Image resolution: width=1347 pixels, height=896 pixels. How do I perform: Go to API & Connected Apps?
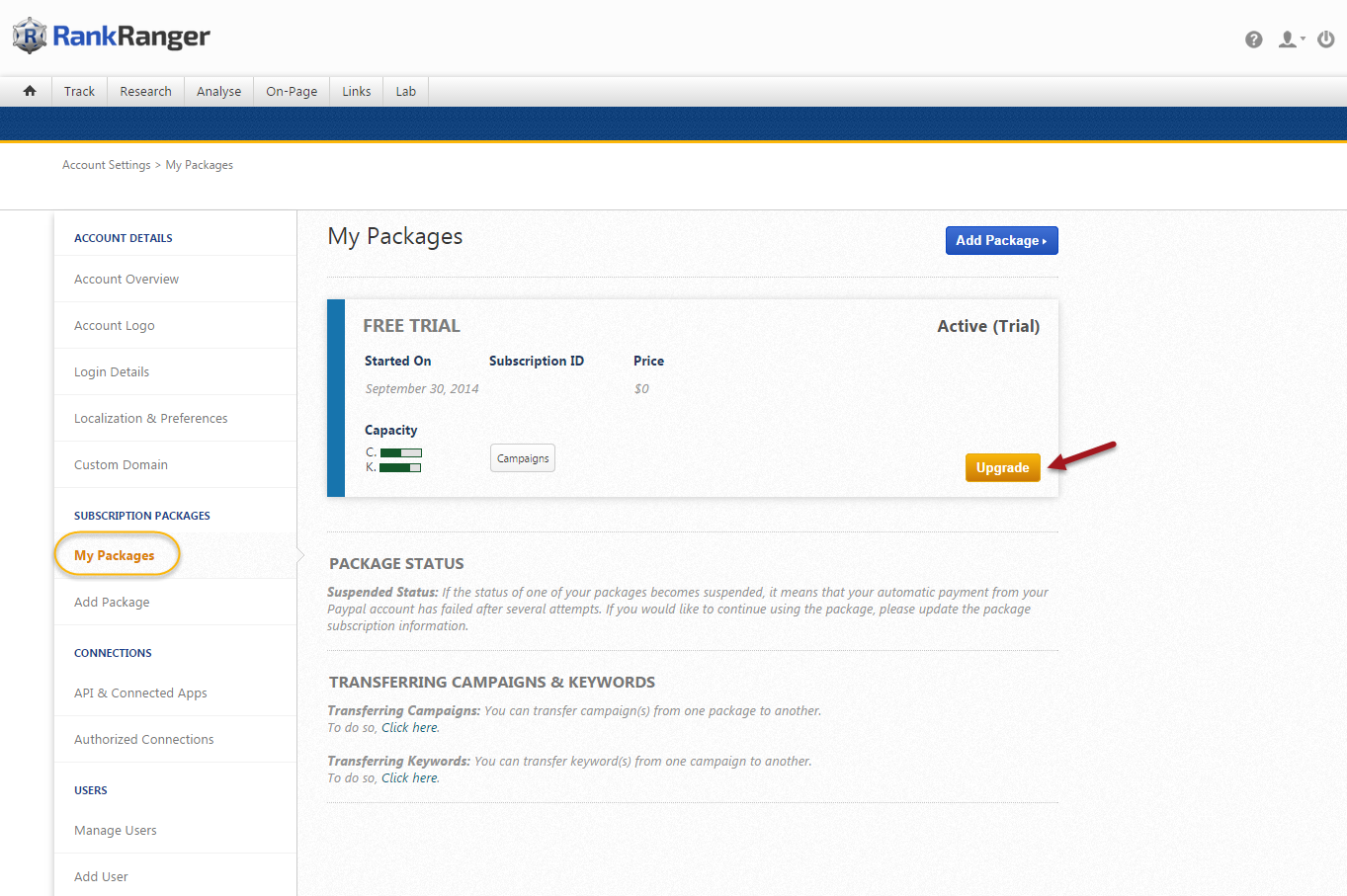(140, 693)
